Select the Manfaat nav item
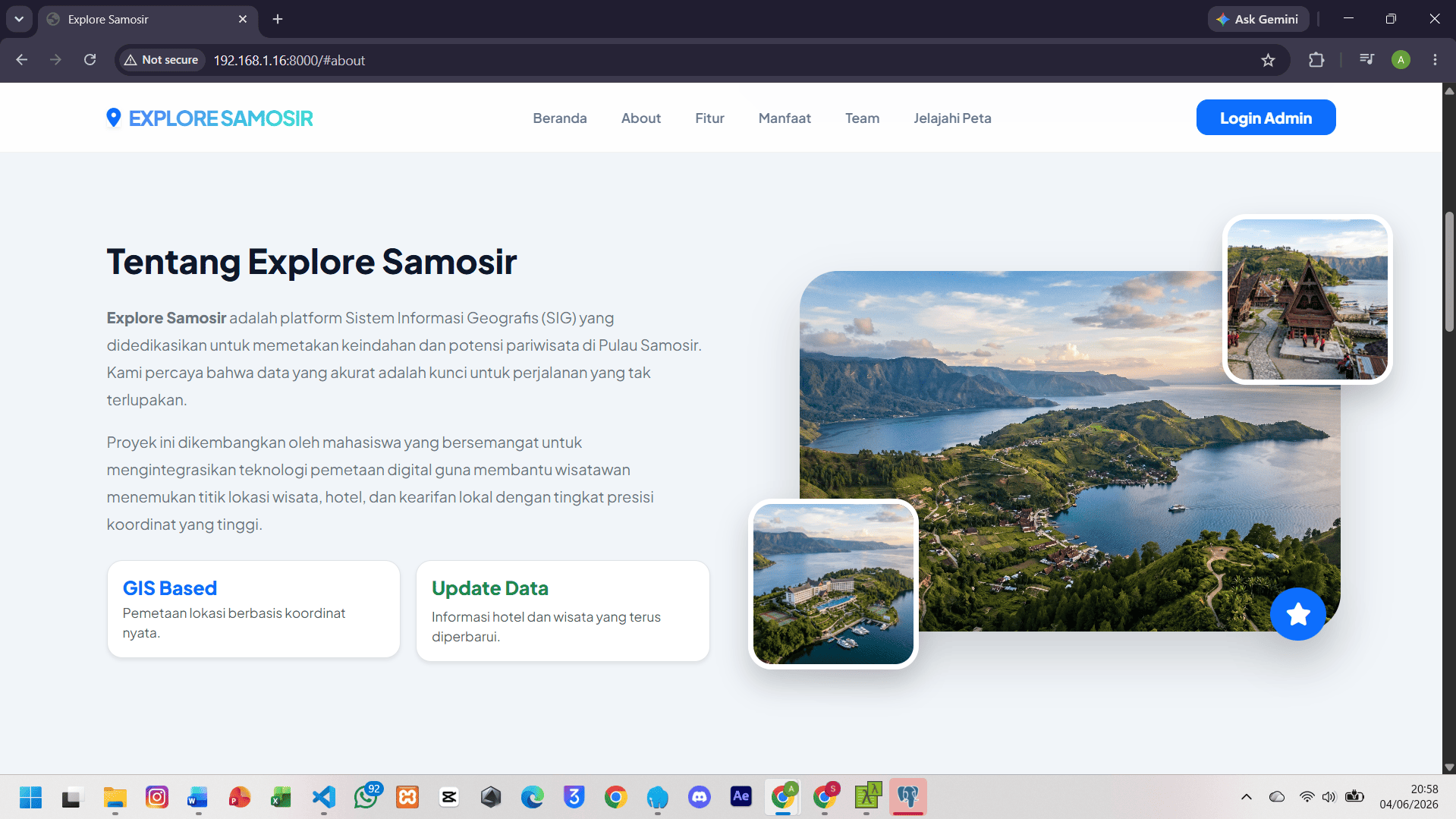The image size is (1456, 819). tap(785, 118)
